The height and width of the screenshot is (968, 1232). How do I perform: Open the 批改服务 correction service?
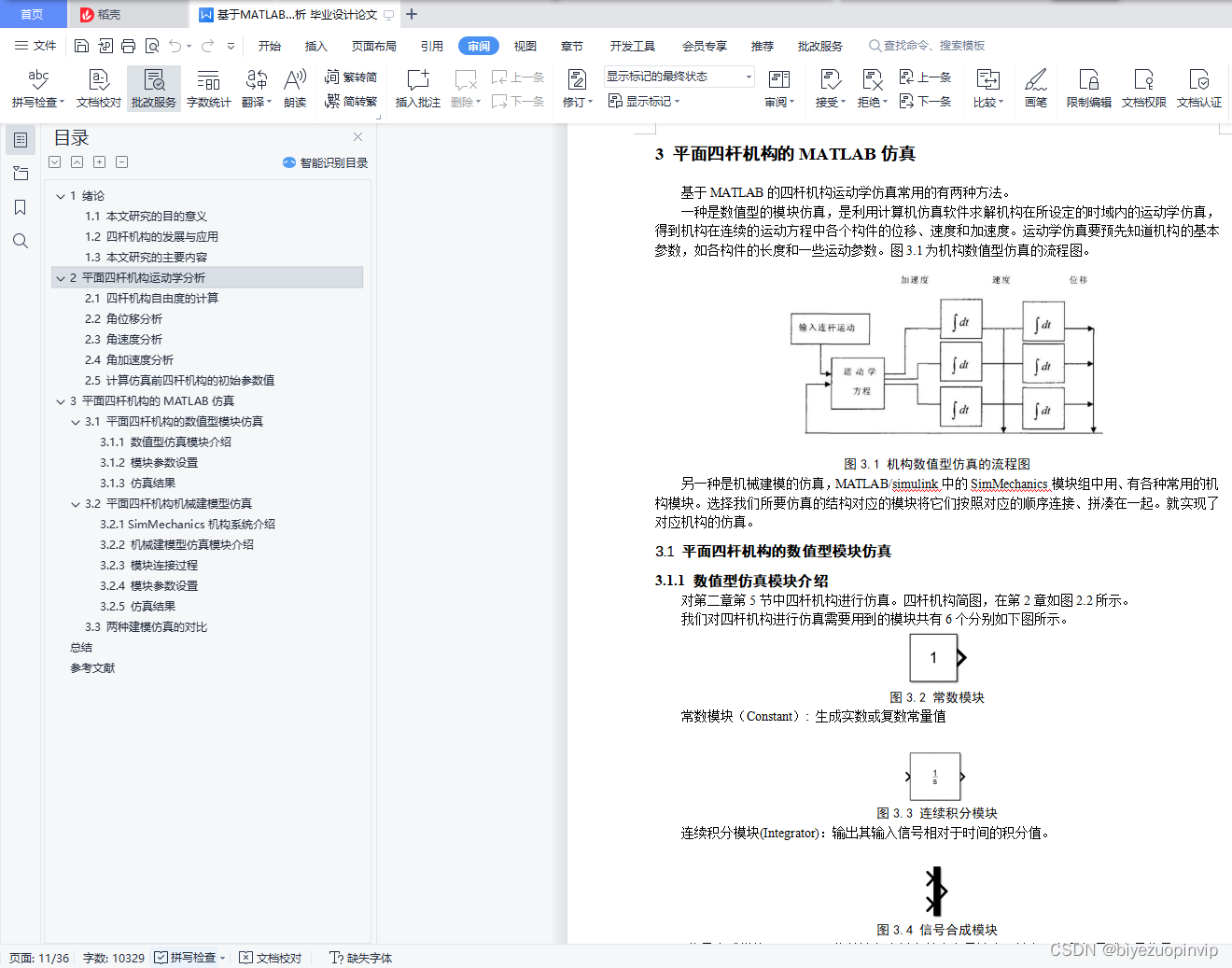point(154,89)
